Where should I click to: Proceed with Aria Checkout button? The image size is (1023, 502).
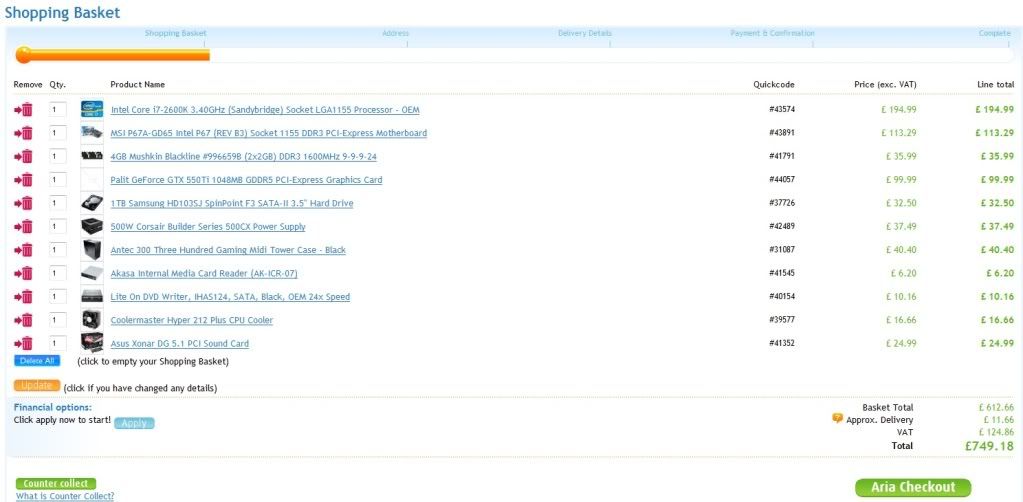pos(912,487)
